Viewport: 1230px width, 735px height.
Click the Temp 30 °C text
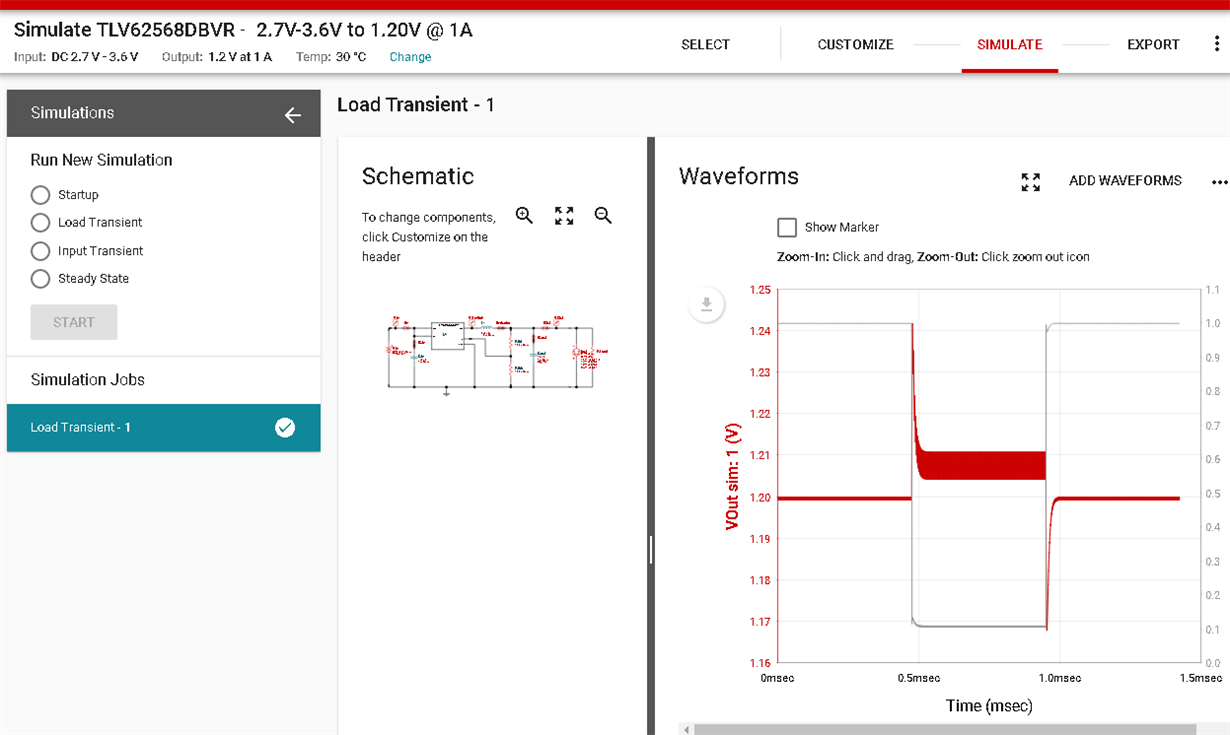(331, 57)
